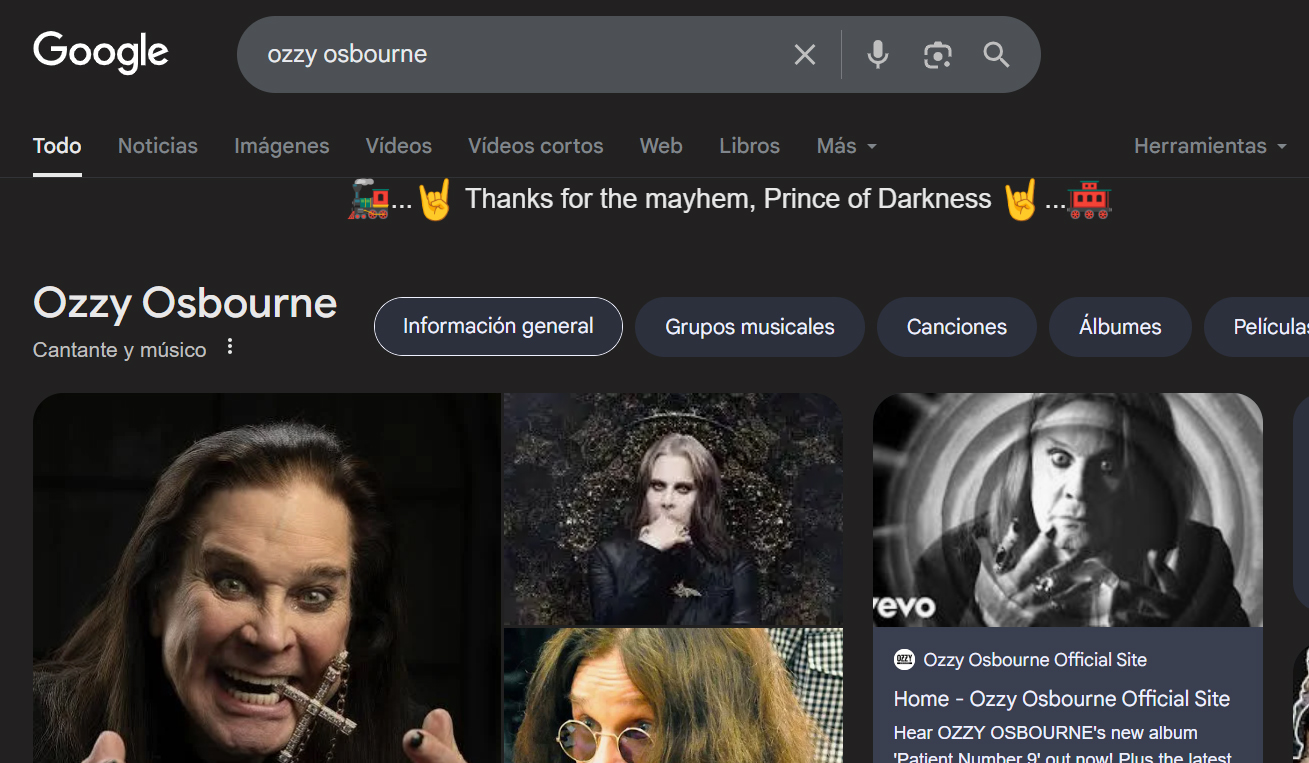Select the Todo tab
This screenshot has height=763, width=1309.
57,146
